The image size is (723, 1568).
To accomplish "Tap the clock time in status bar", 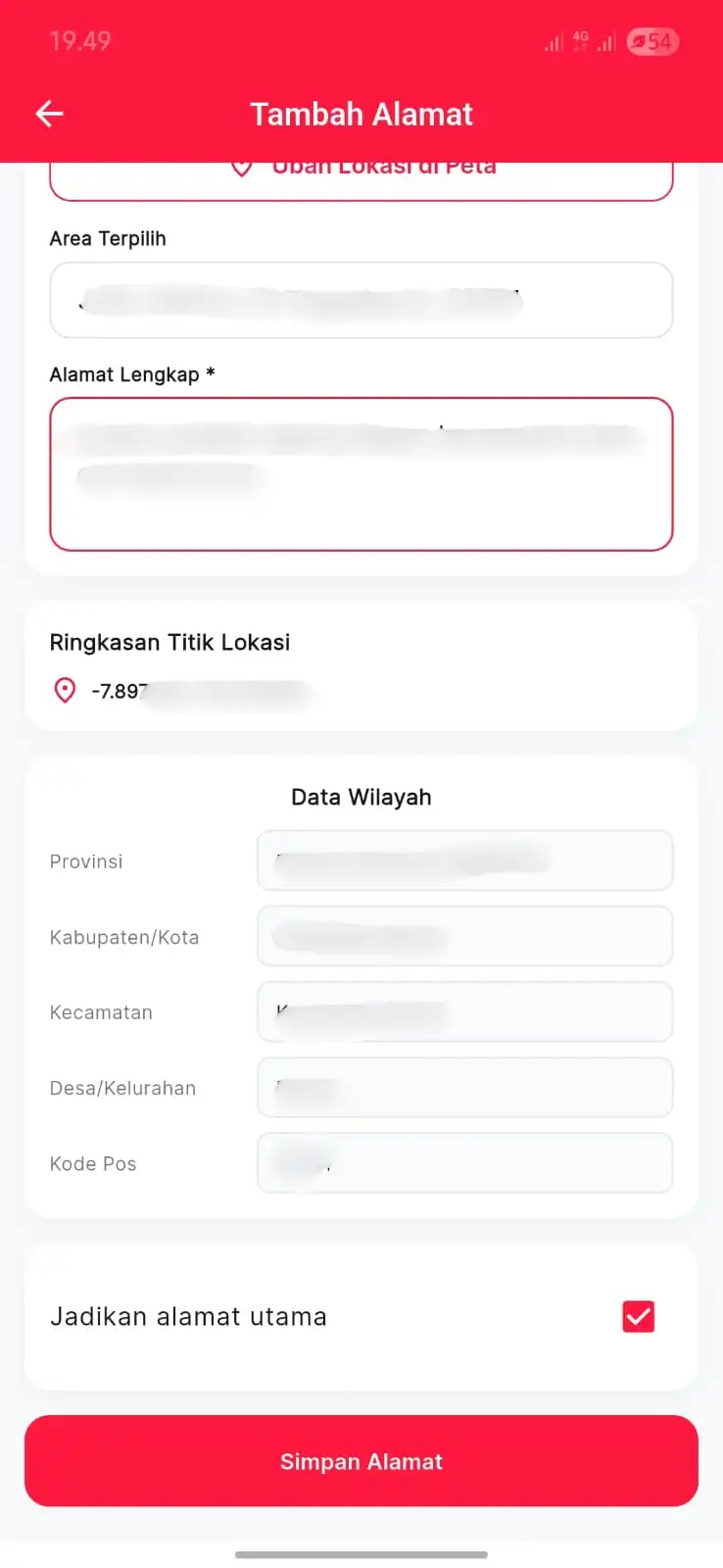I will click(x=80, y=41).
